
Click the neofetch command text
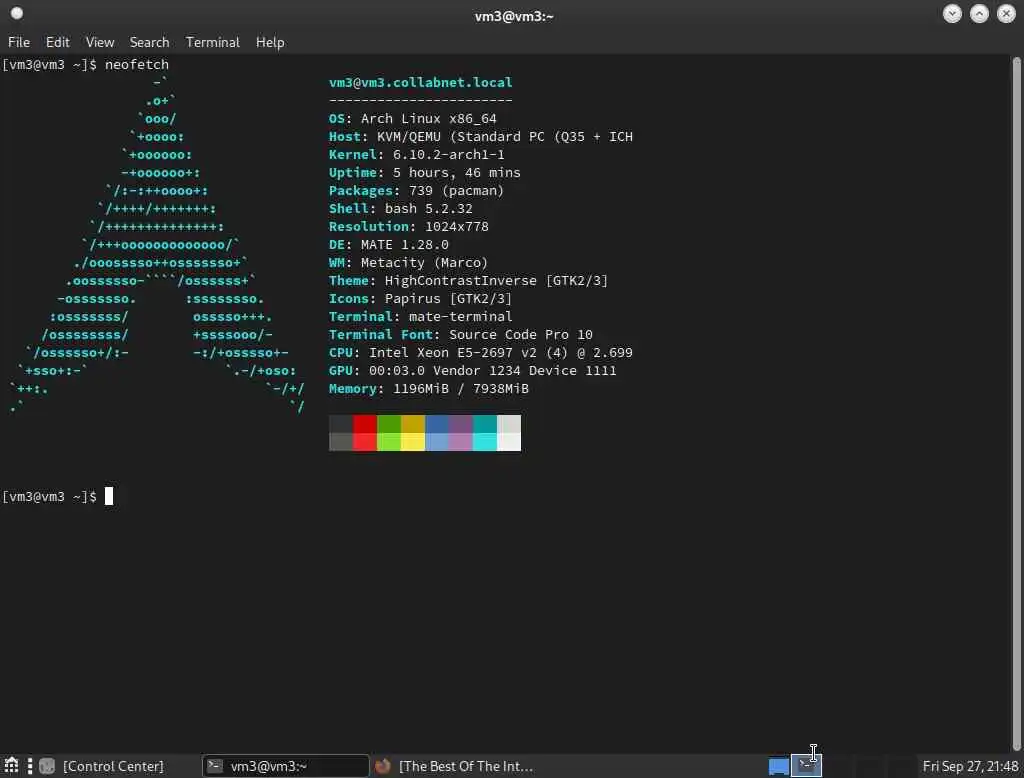(x=136, y=65)
